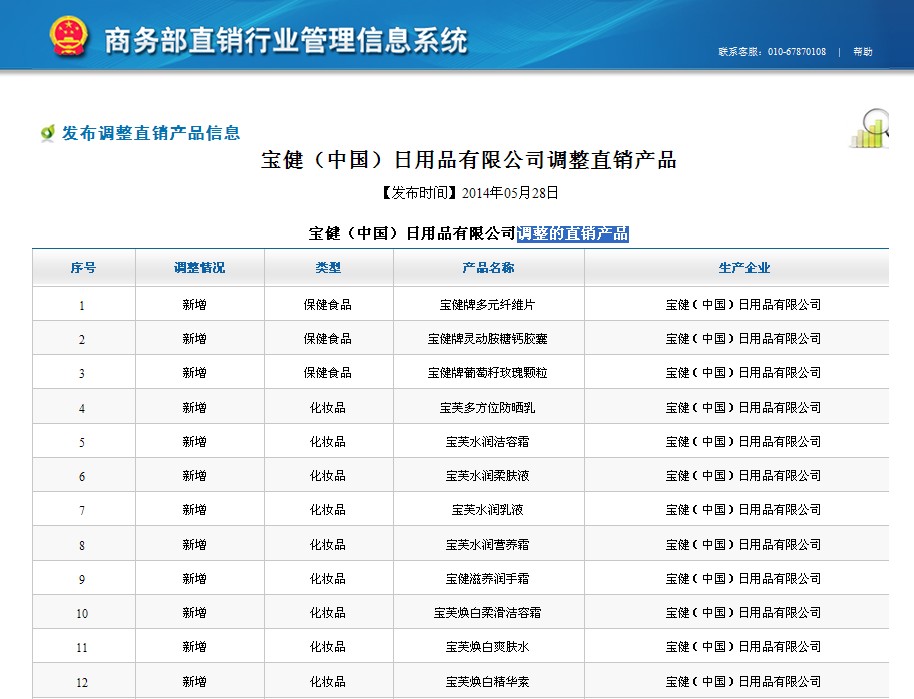
Task: Click the highlighted text 调整的直销产品
Action: click(573, 234)
